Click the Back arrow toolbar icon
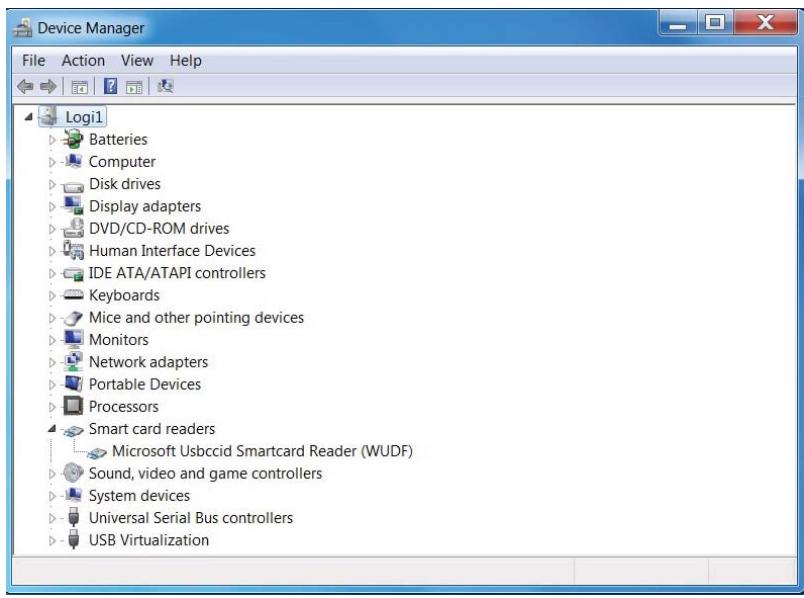Screen dimensions: 804x598 tap(25, 86)
